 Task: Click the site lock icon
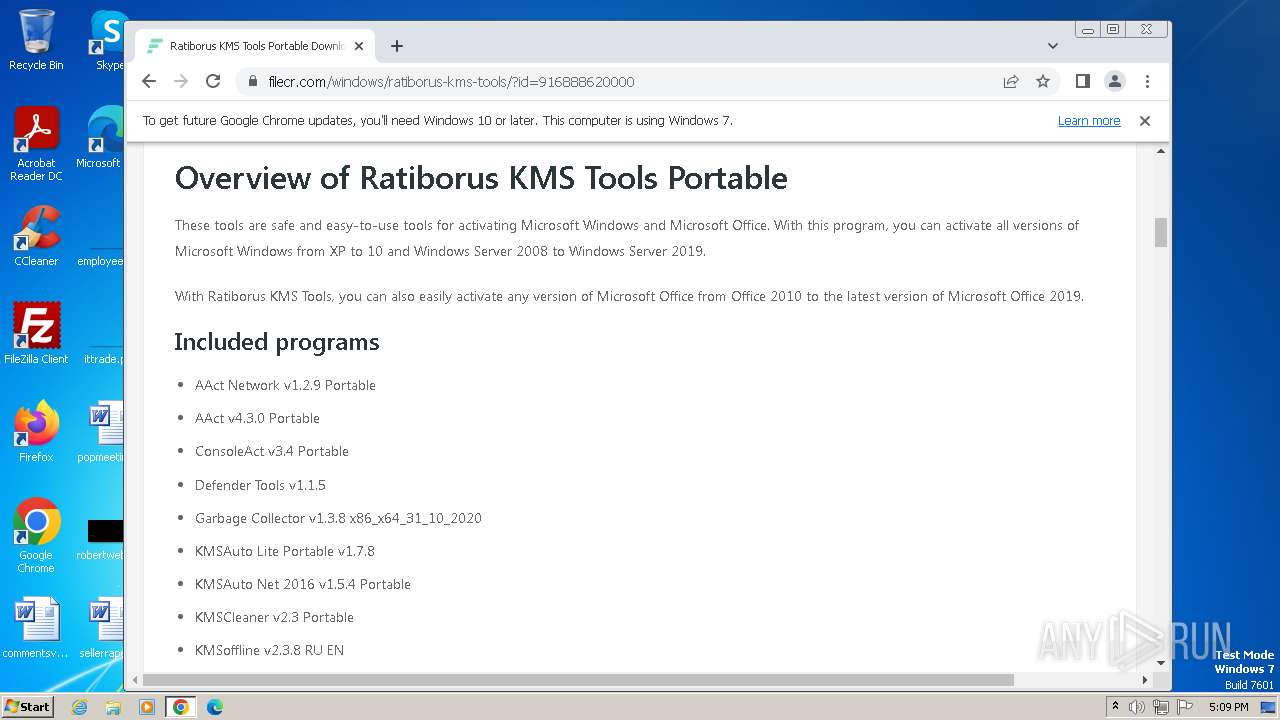click(252, 82)
